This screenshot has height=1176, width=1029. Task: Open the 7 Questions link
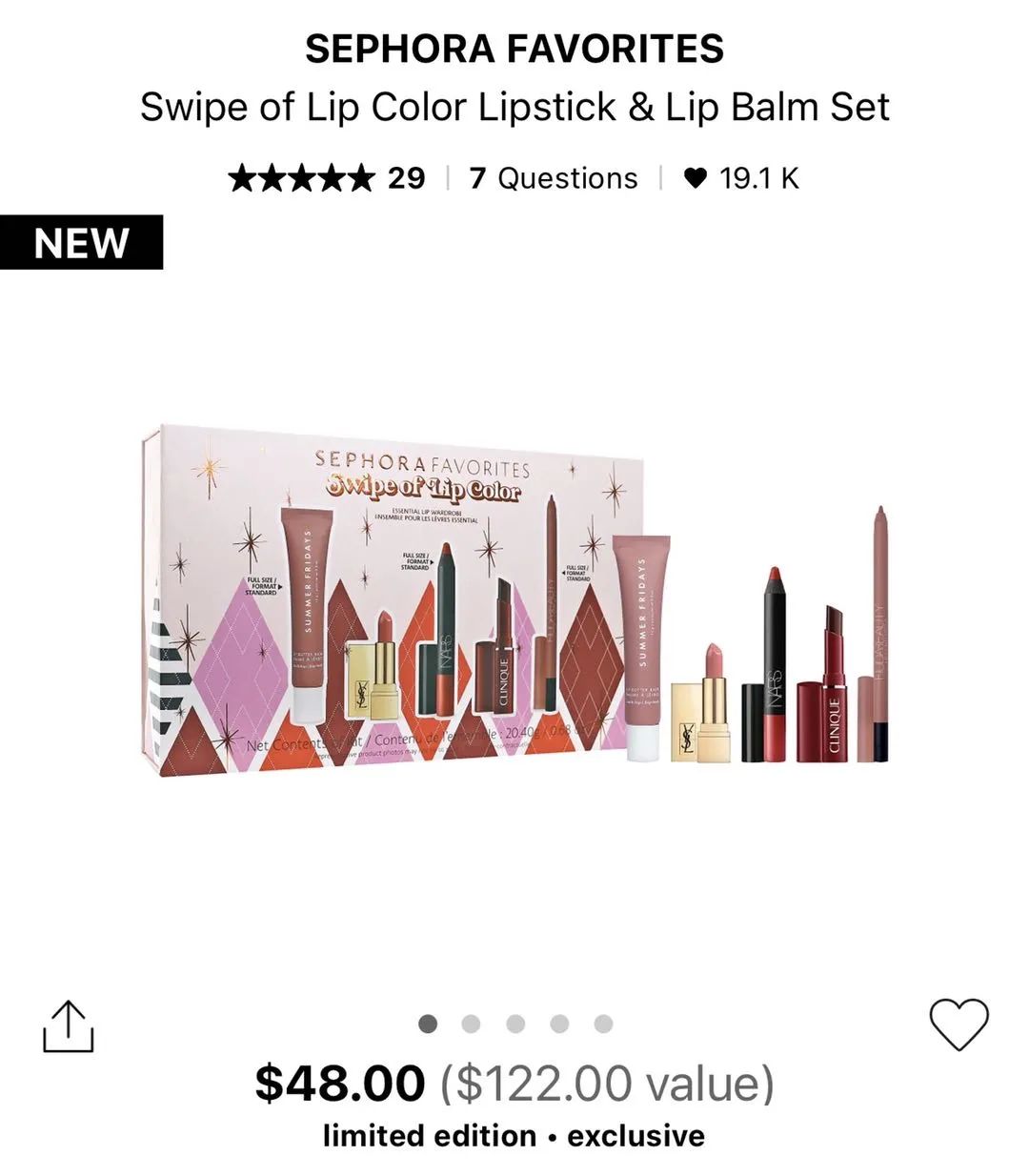[554, 178]
